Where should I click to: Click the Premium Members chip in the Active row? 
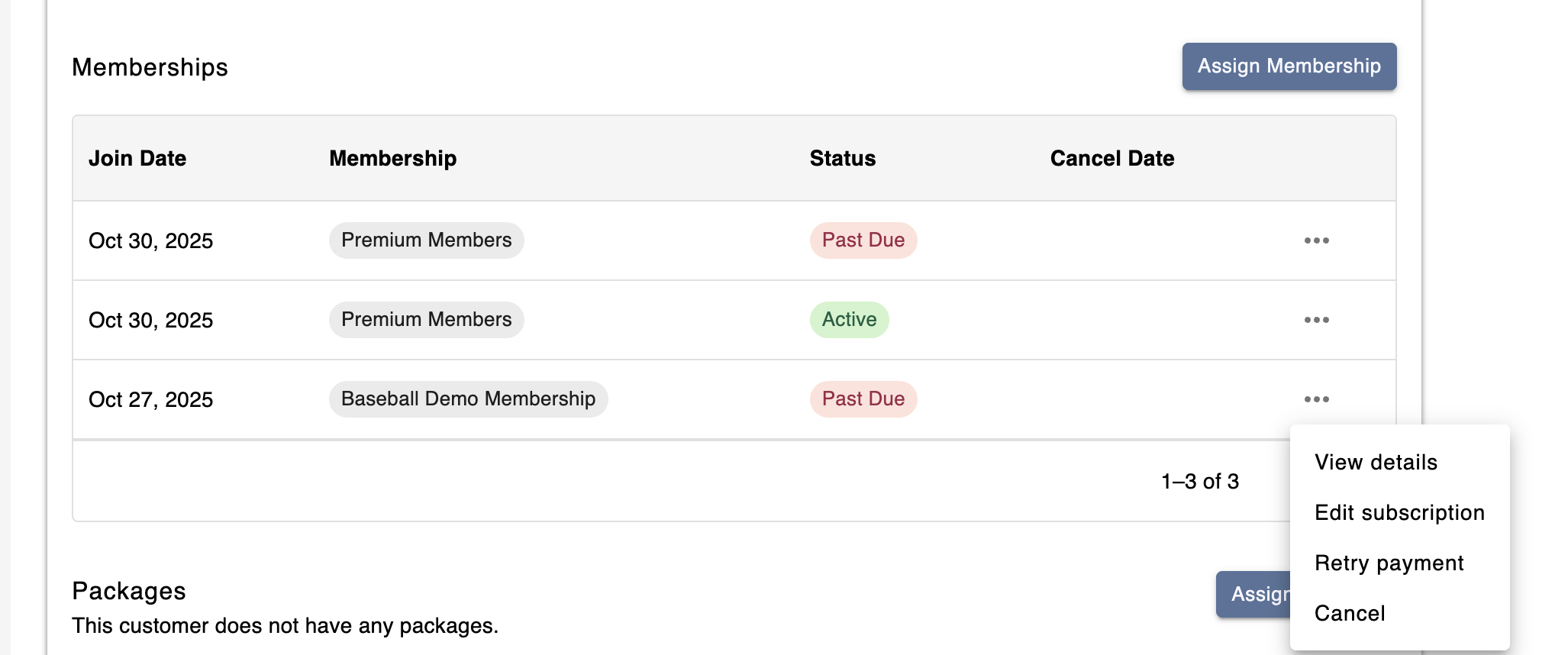[426, 320]
